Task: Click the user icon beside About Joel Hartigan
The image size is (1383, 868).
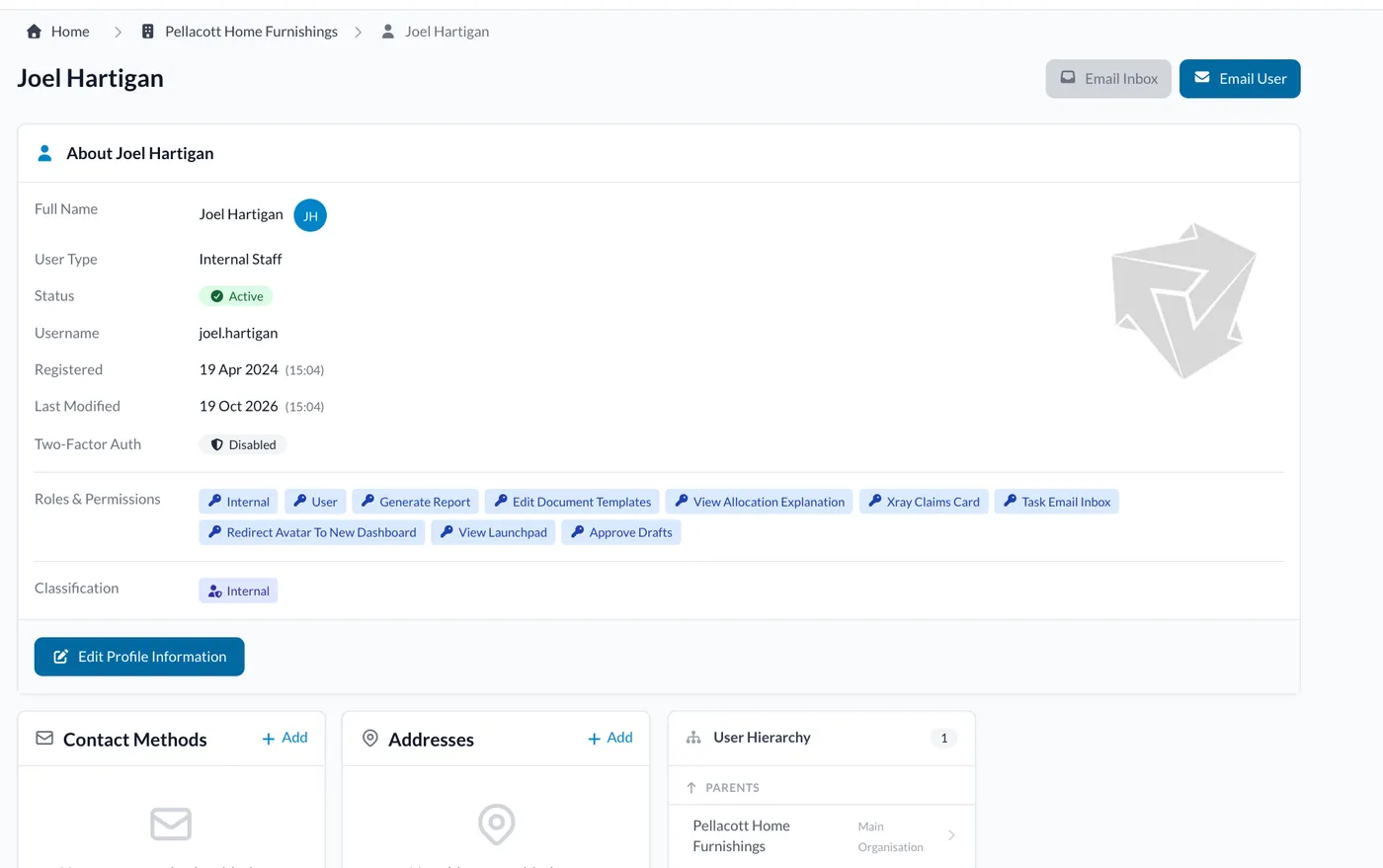Action: 44,153
